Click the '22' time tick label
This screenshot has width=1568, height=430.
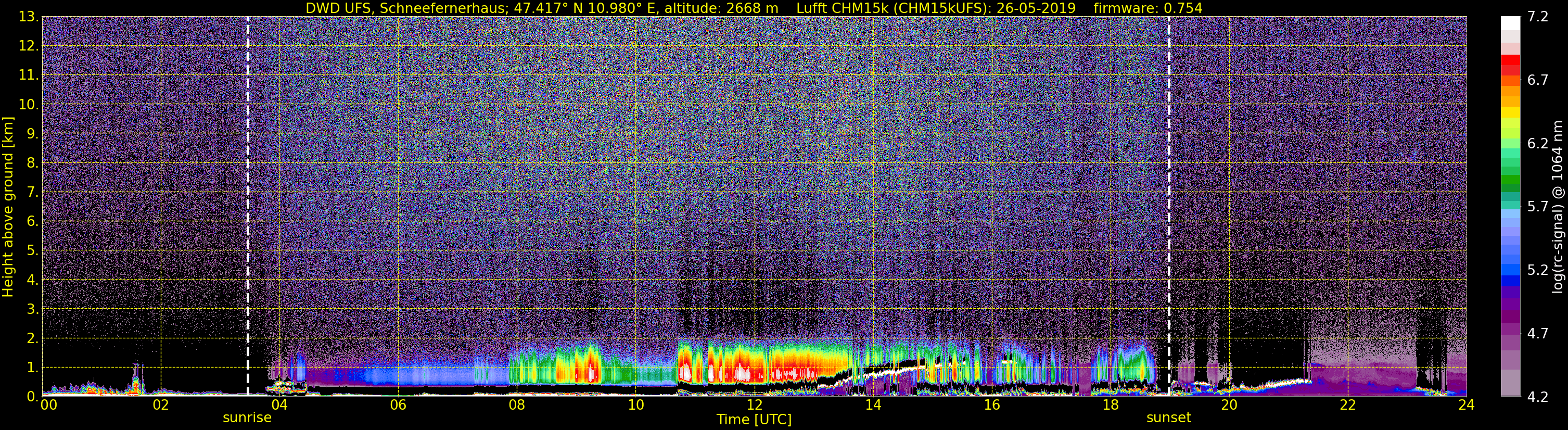click(1348, 405)
